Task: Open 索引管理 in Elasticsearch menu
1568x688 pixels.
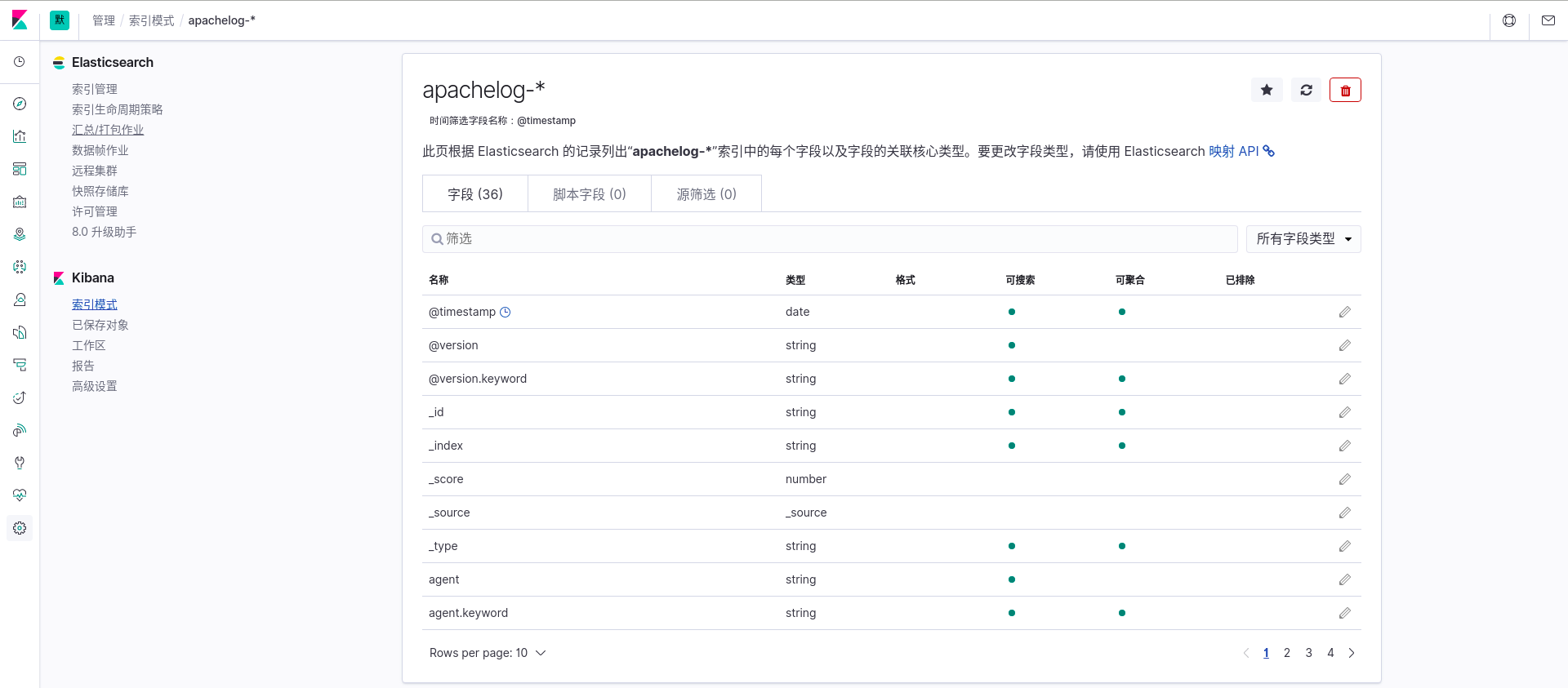Action: coord(95,89)
